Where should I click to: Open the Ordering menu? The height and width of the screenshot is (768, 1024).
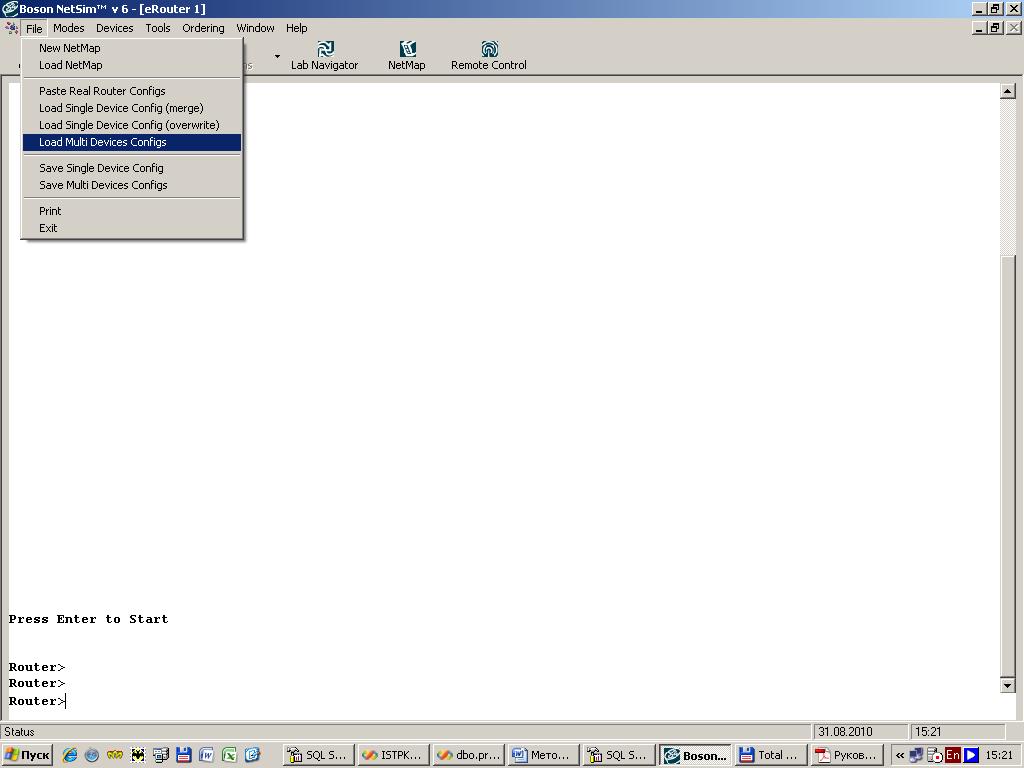coord(203,28)
